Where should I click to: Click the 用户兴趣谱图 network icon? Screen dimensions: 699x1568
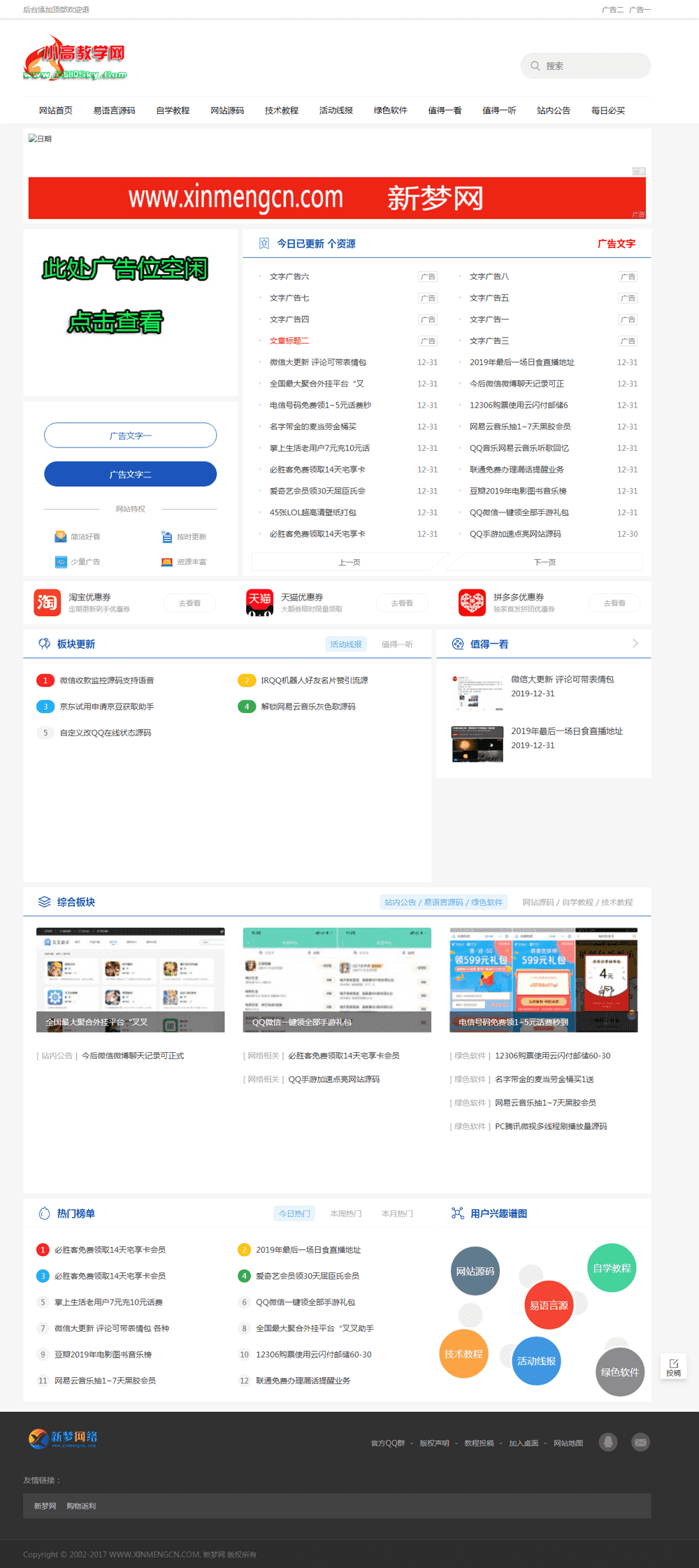click(x=458, y=1214)
